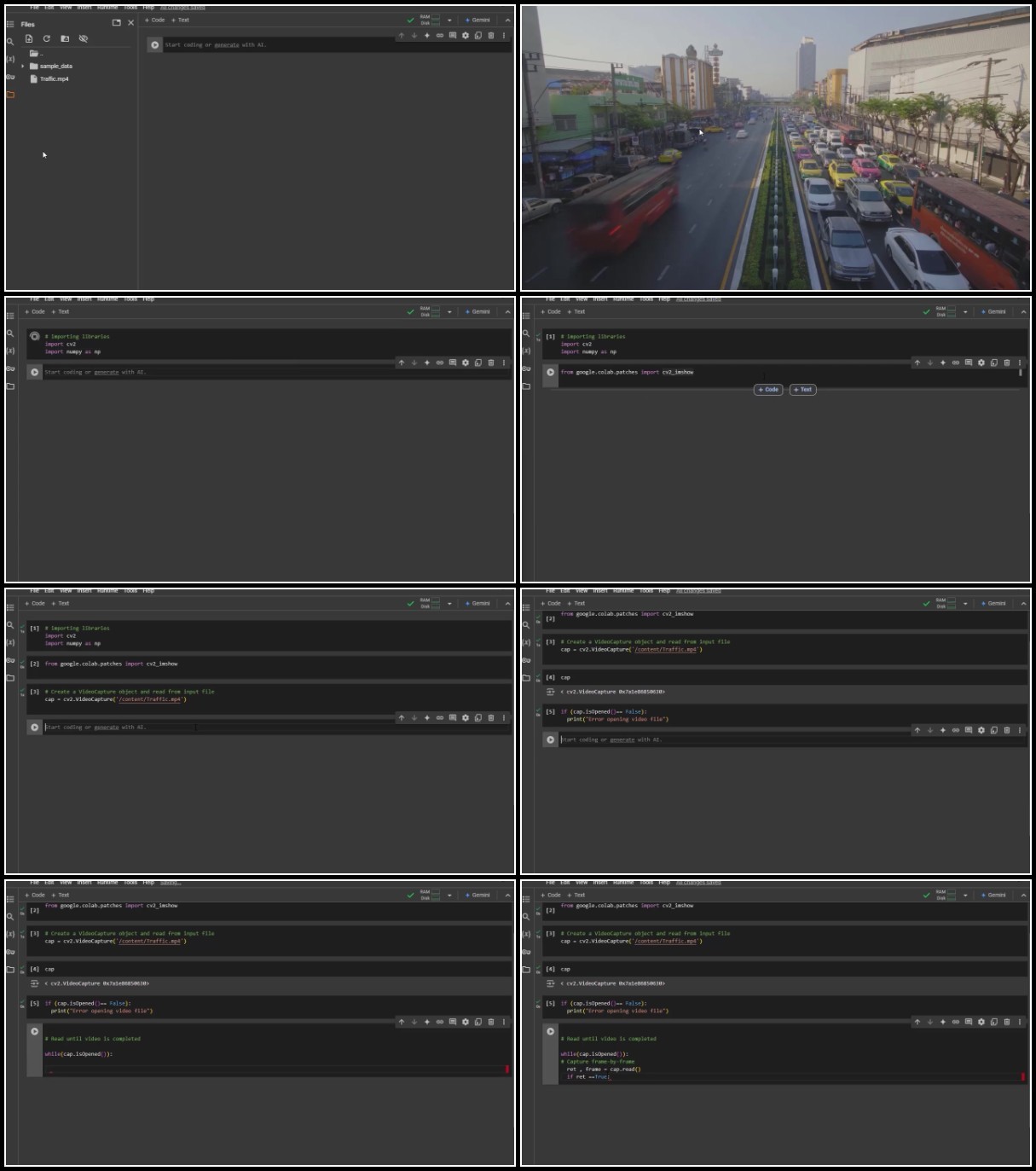
Task: Click the 'if ret ==True:' code line
Action: coord(588,1076)
